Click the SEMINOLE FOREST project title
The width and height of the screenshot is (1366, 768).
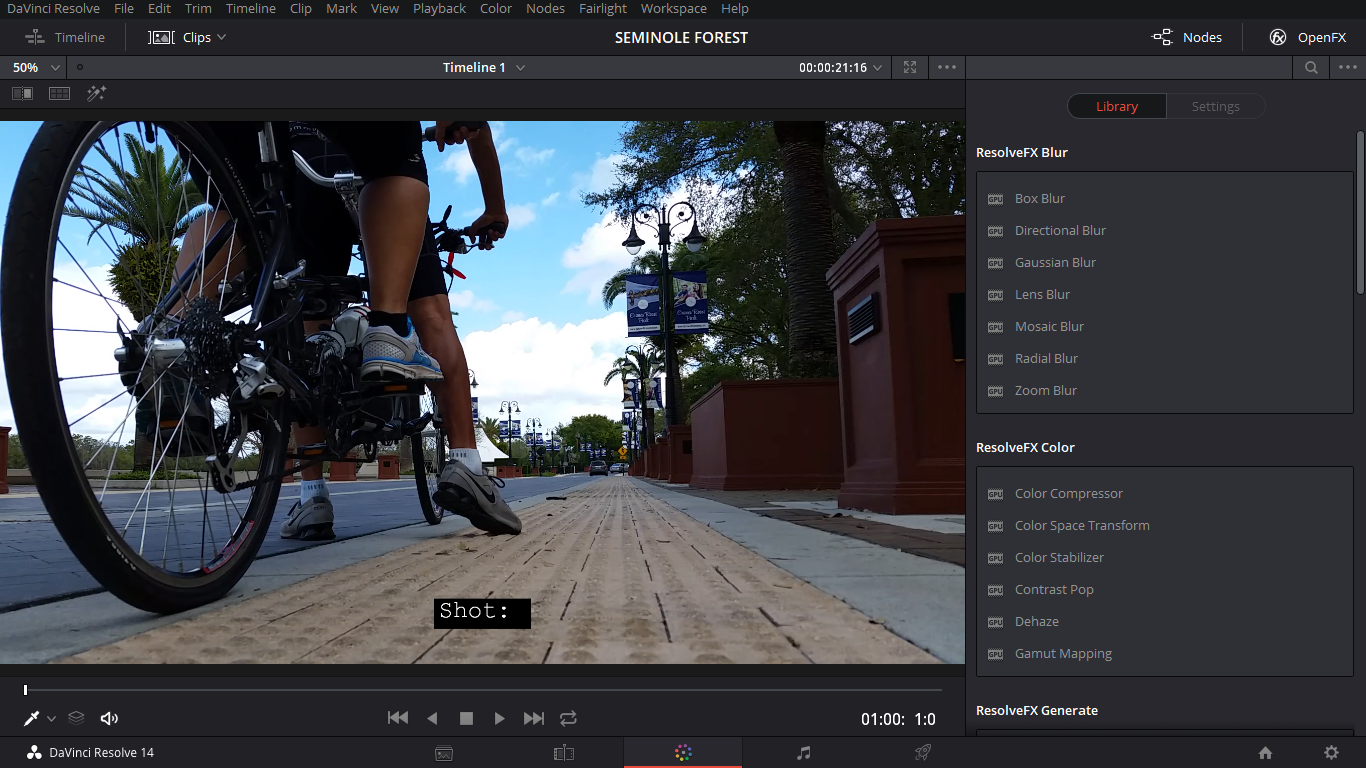681,37
